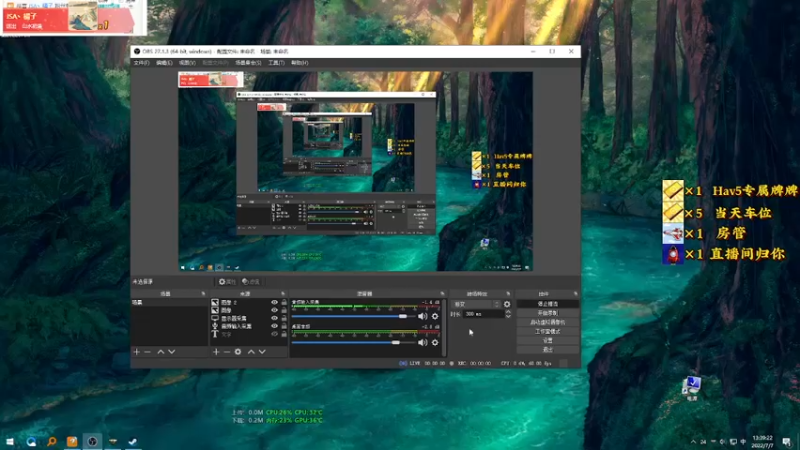The width and height of the screenshot is (800, 450).
Task: Click the 开始录制 start recording button
Action: coord(547,313)
